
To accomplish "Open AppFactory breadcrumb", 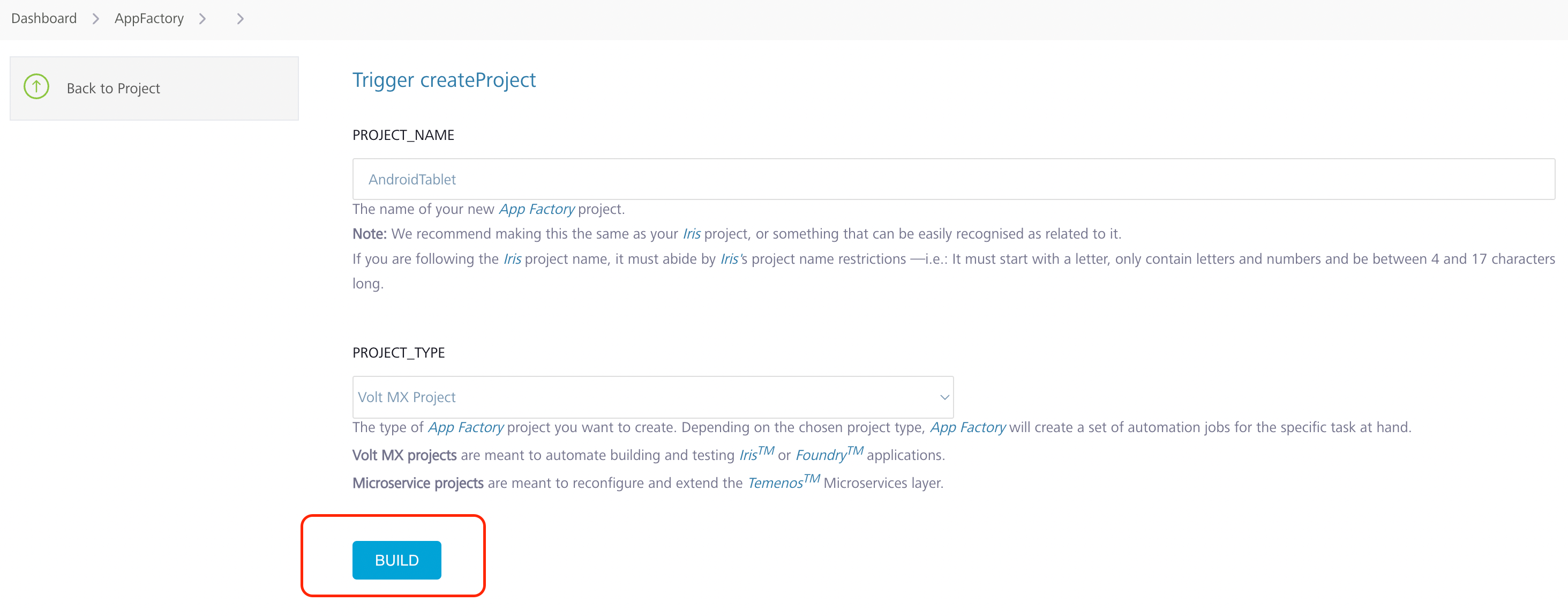I will pos(149,18).
